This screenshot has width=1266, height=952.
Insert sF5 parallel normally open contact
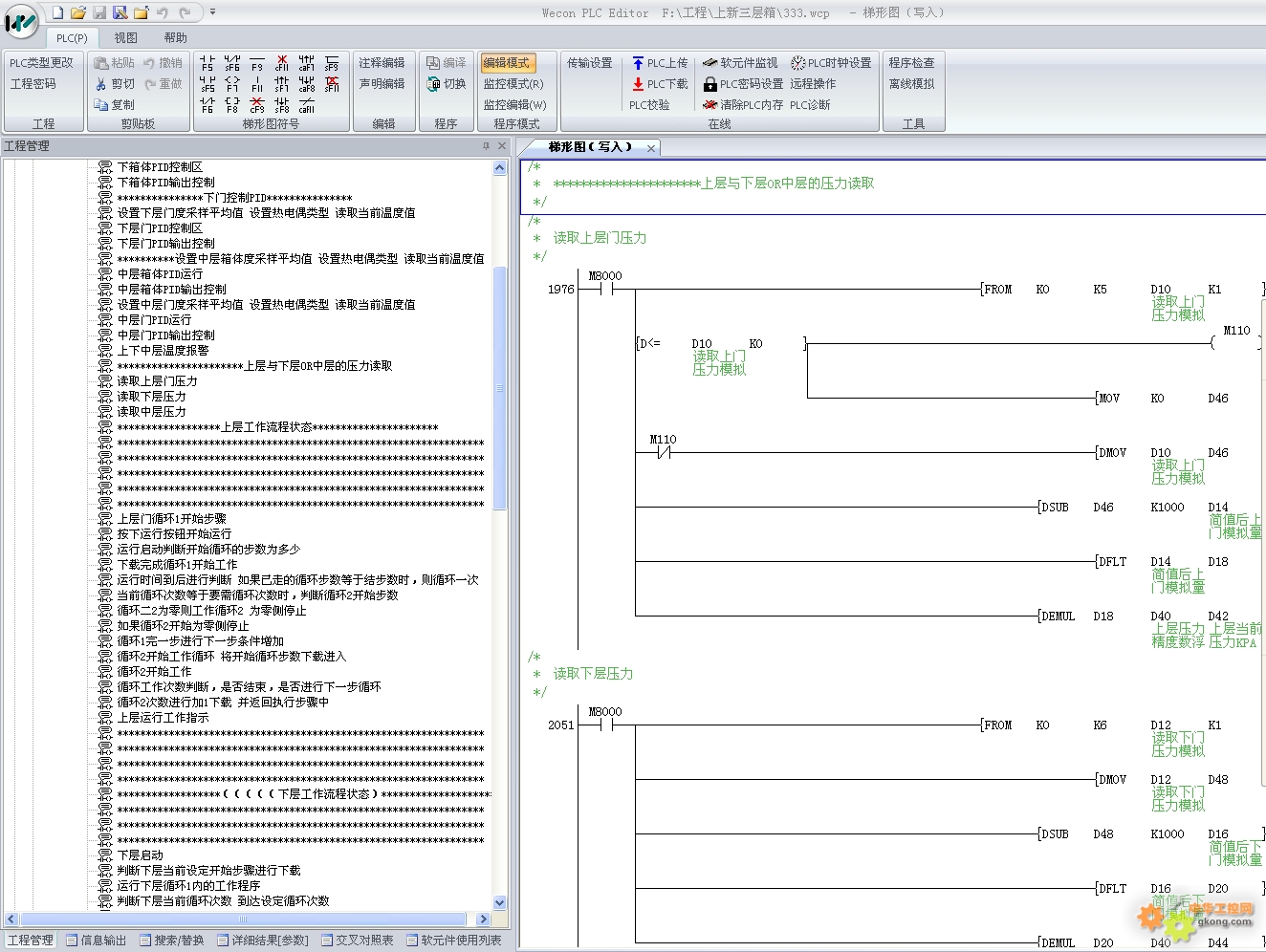[x=207, y=84]
